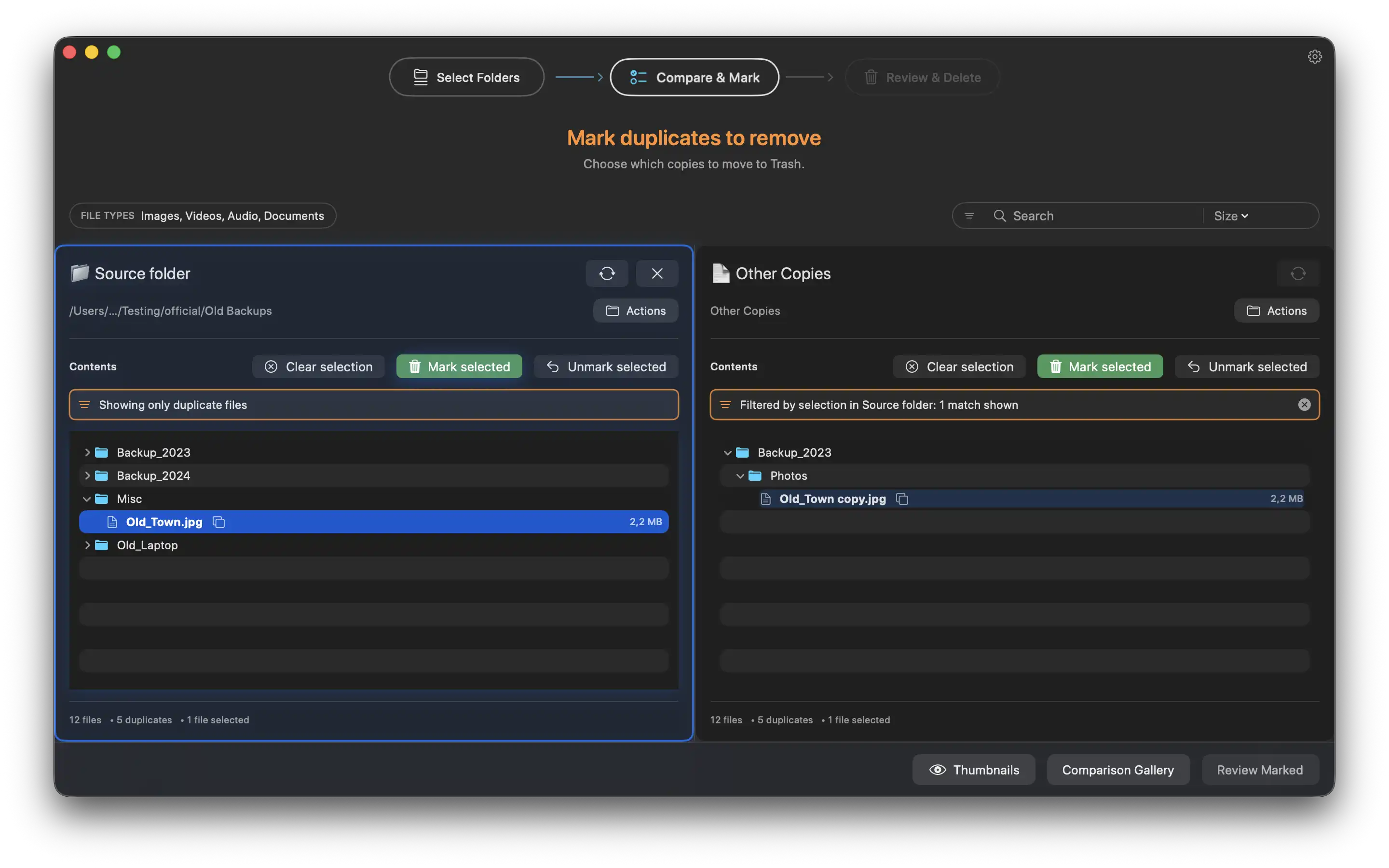Click the Review Marked button

(1259, 770)
